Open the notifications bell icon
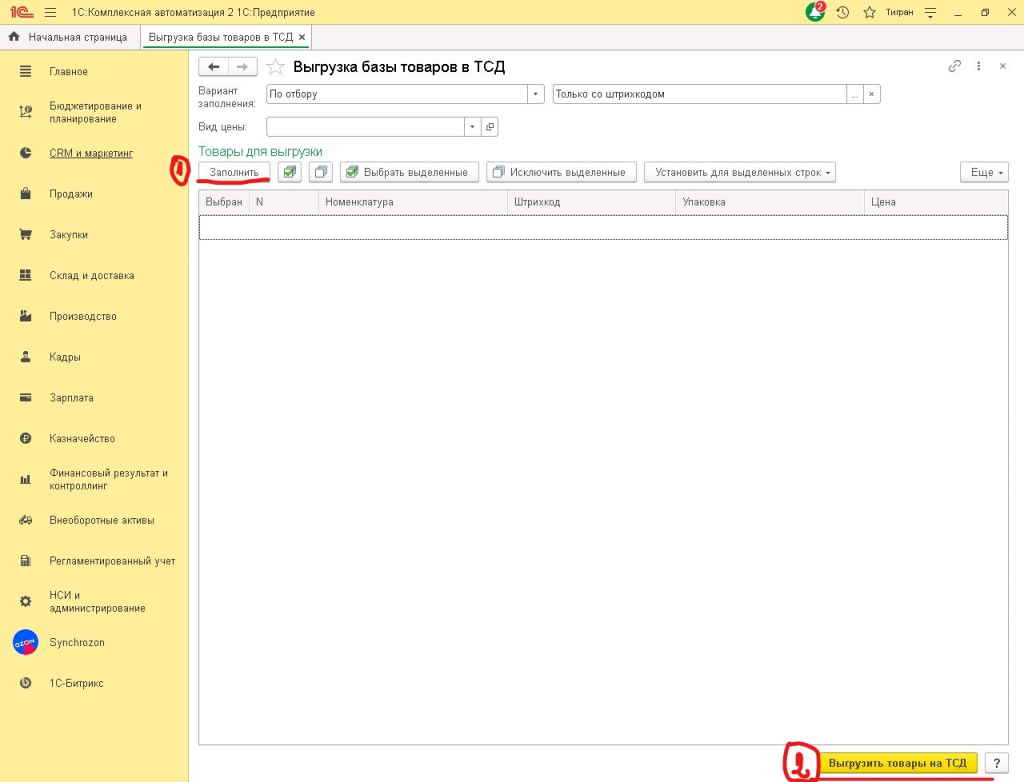1024x782 pixels. 815,12
